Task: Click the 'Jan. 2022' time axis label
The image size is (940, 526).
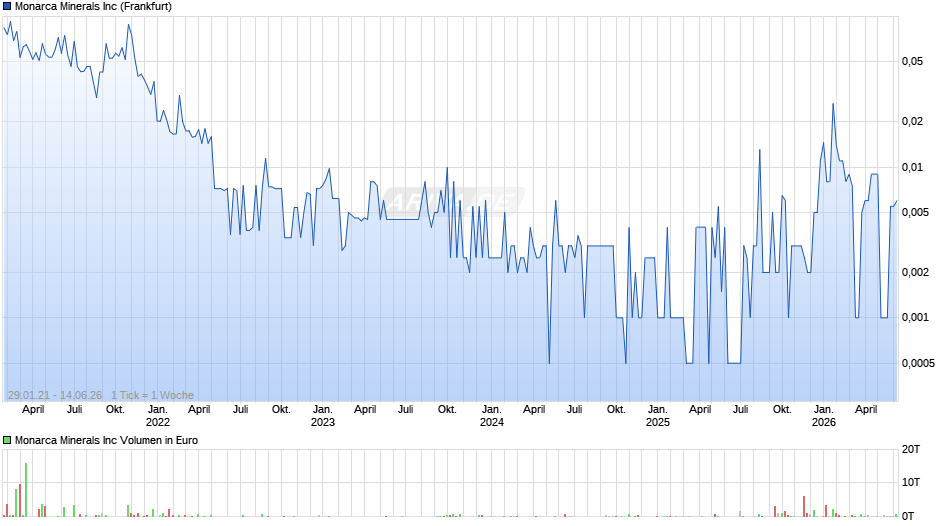Action: [158, 416]
